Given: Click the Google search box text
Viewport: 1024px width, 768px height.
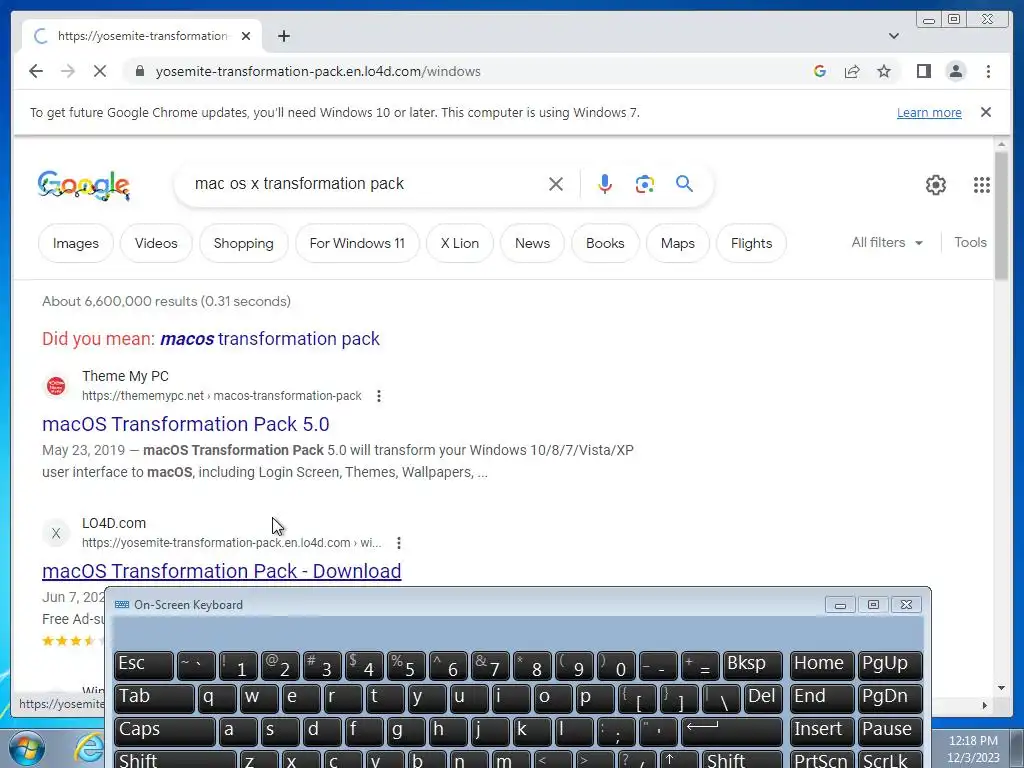Looking at the screenshot, I should tap(299, 184).
